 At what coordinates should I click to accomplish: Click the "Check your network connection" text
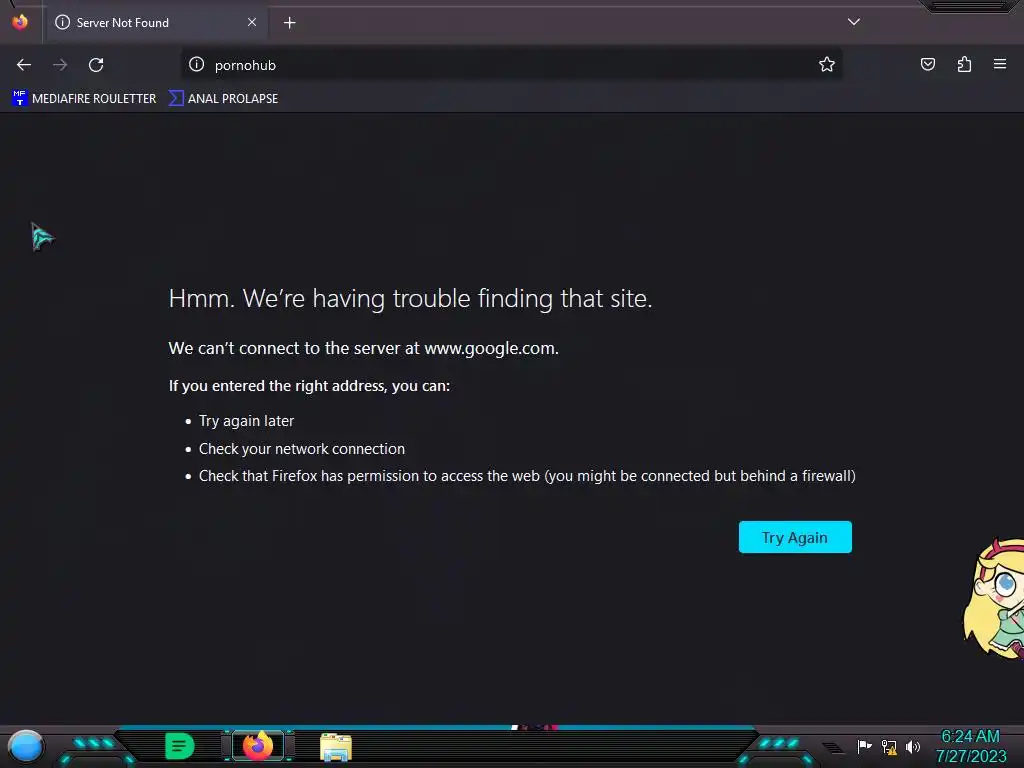tap(302, 449)
